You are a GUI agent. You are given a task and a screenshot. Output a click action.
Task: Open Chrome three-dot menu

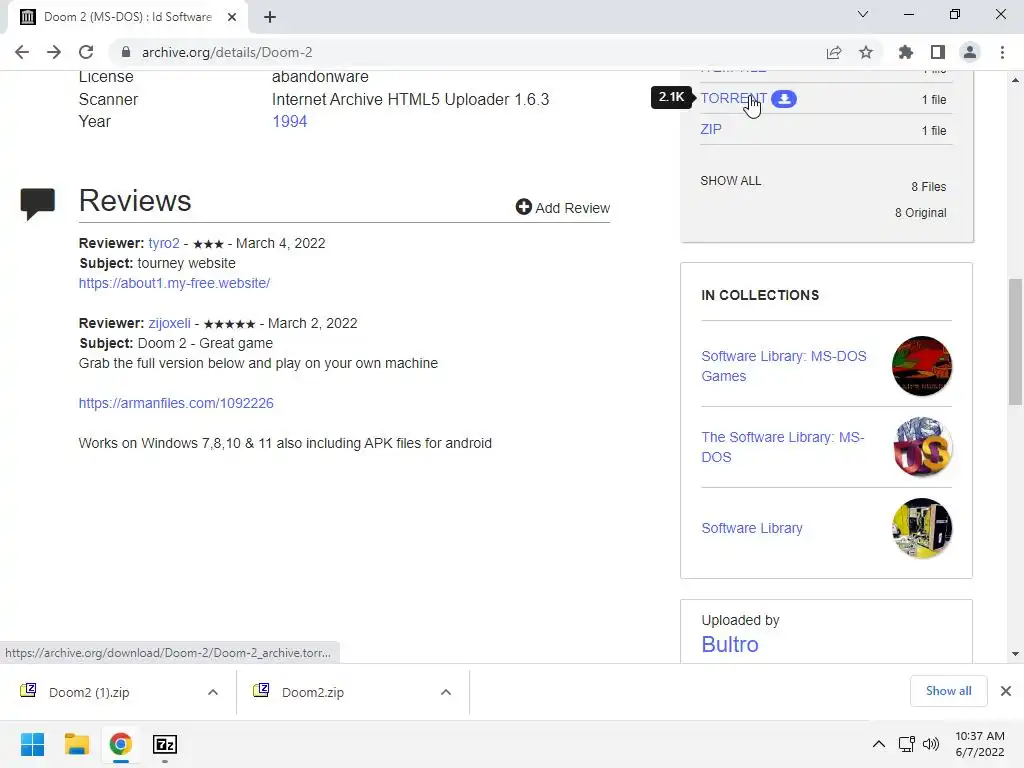tap(1002, 52)
